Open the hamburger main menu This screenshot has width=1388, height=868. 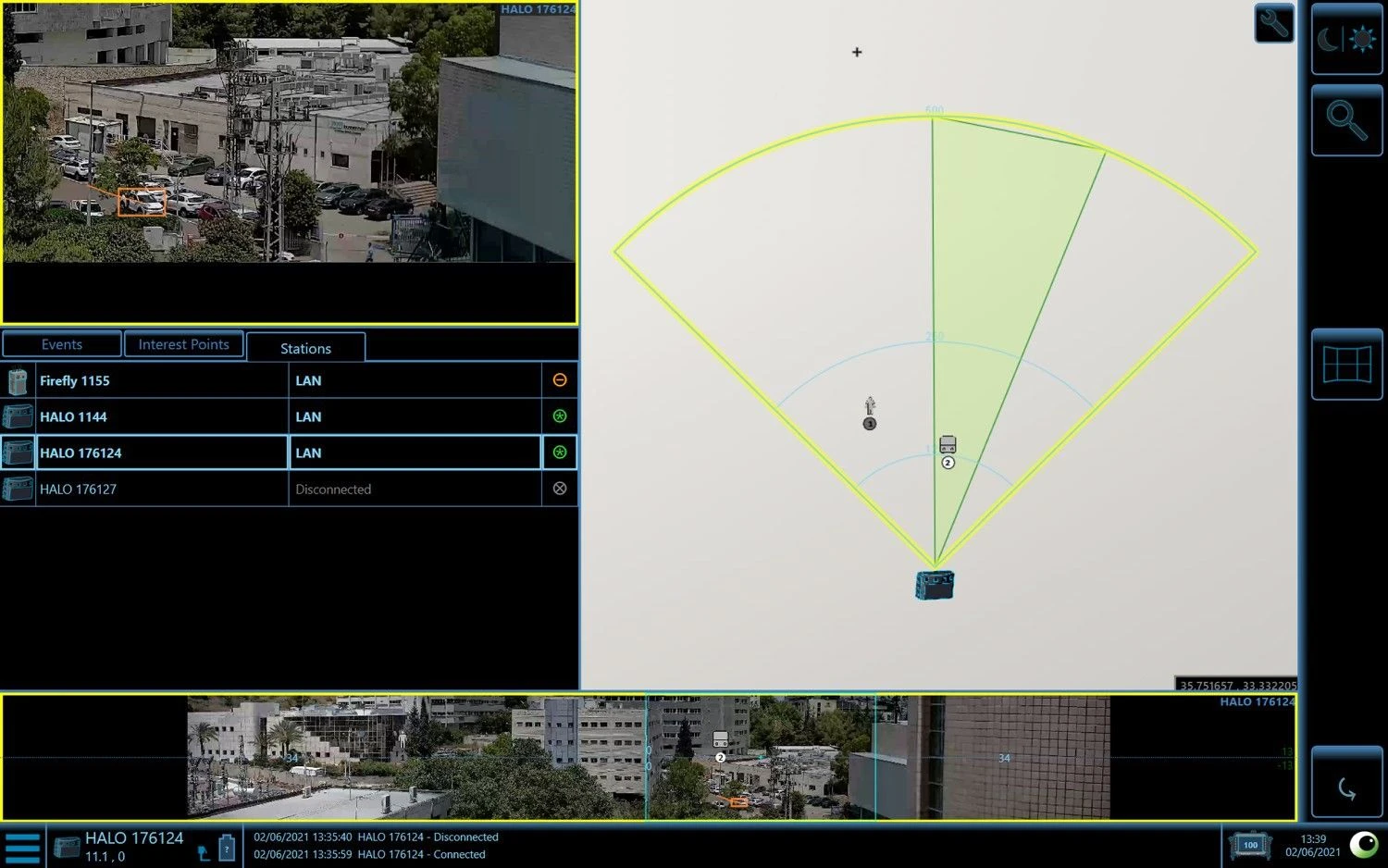click(x=22, y=847)
